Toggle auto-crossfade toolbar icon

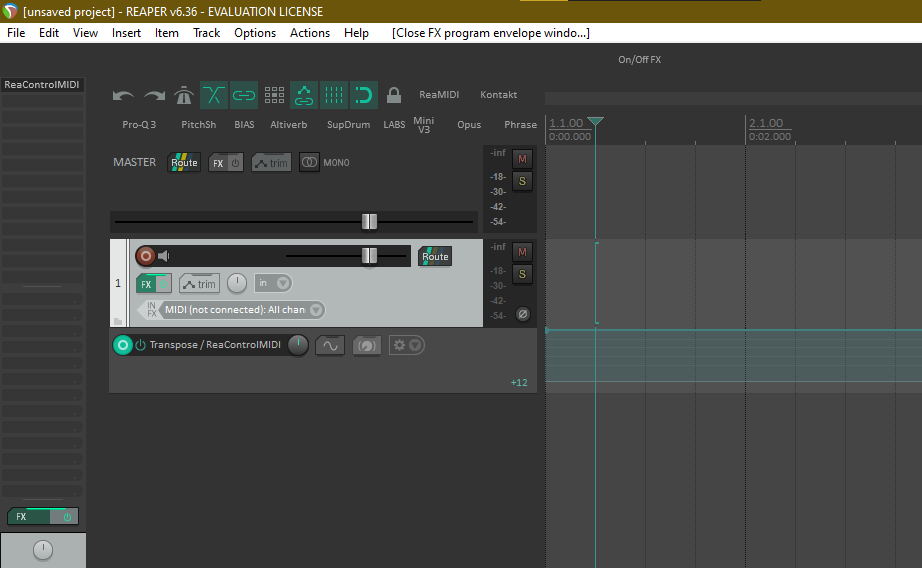213,95
